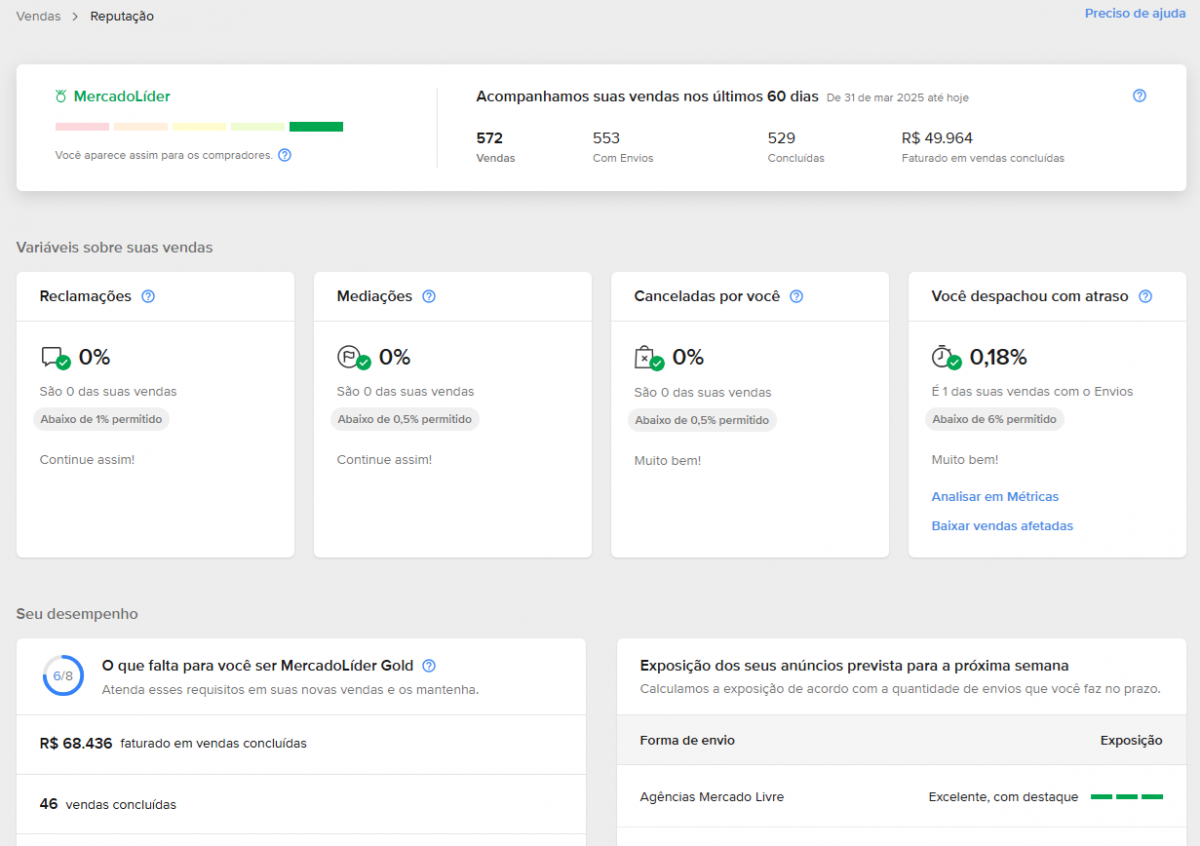Viewport: 1200px width, 846px height.
Task: Open 'Analisar em Métricas' link
Action: pos(995,497)
